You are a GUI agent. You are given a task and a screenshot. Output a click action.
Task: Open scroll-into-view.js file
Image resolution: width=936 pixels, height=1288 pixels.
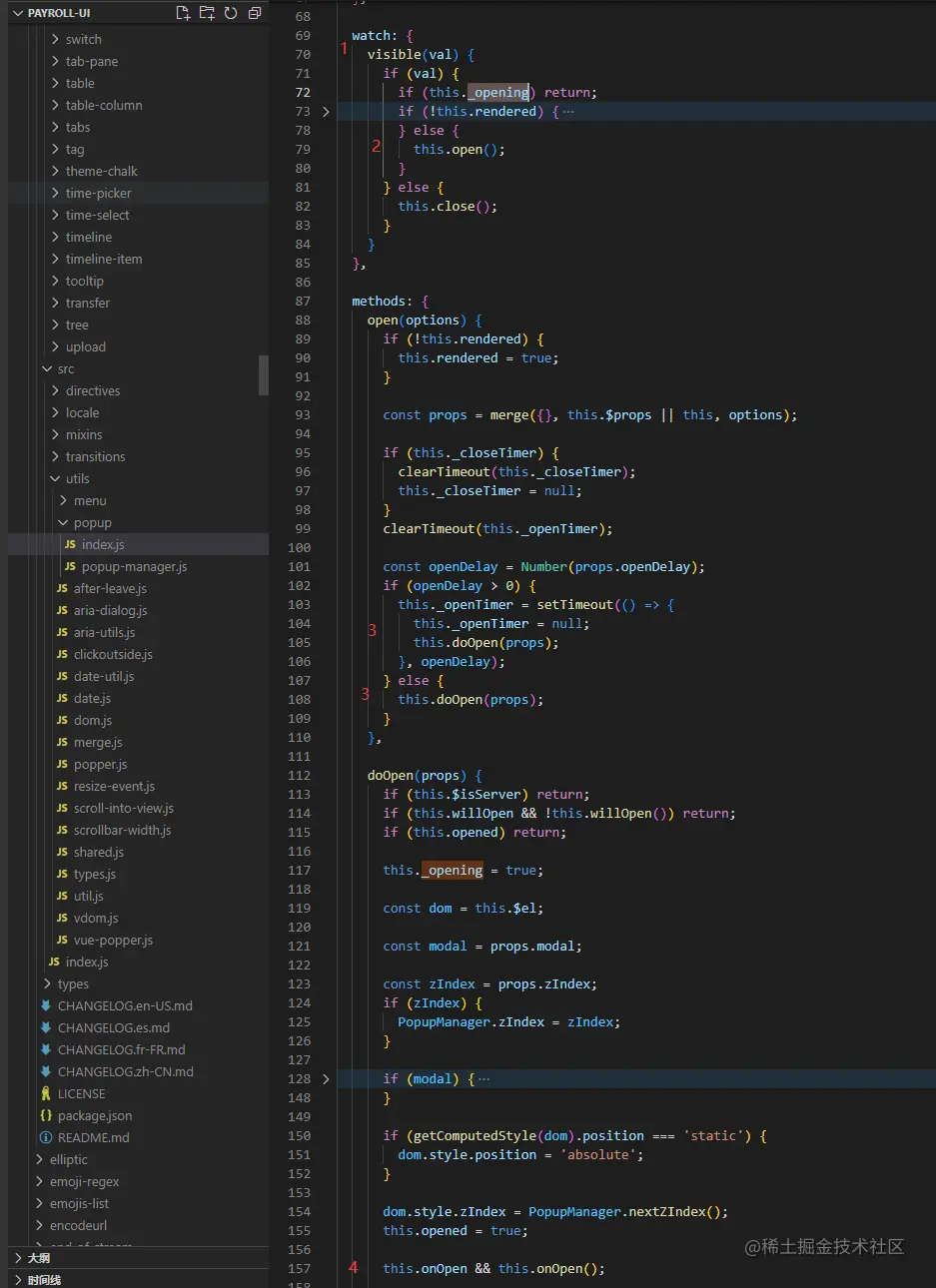124,808
